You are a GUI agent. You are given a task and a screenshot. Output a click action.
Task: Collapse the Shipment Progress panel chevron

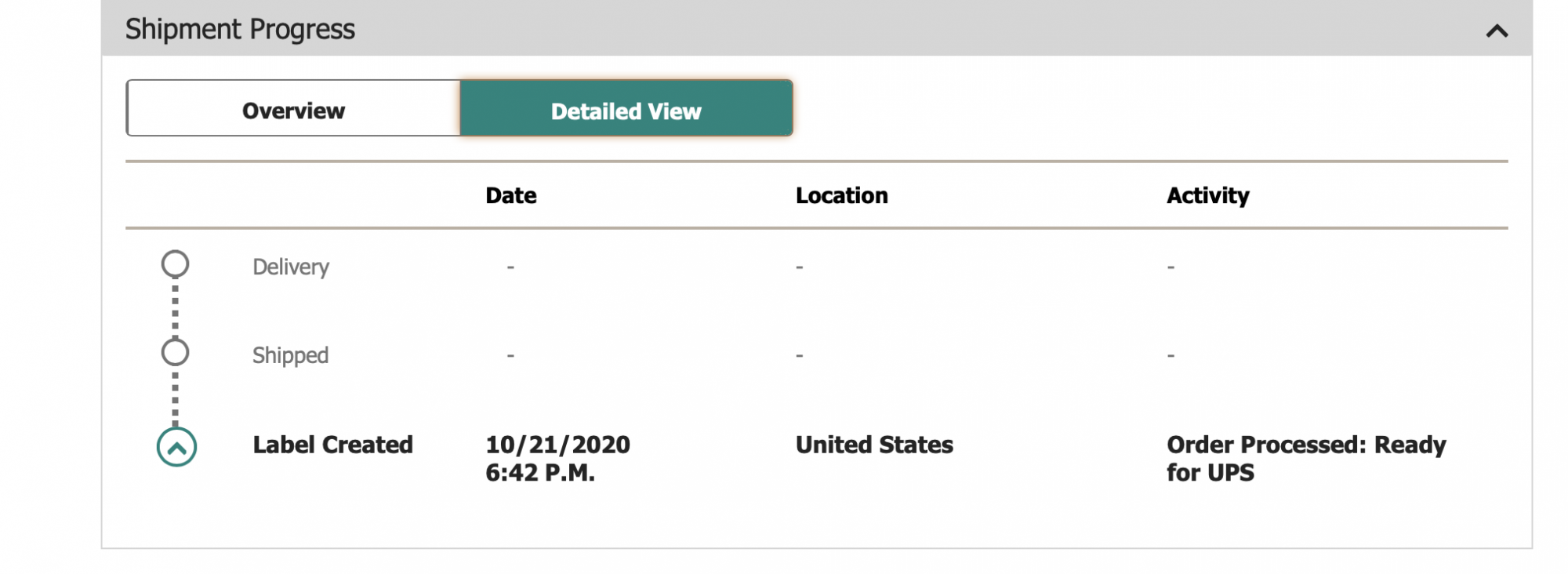[x=1496, y=31]
